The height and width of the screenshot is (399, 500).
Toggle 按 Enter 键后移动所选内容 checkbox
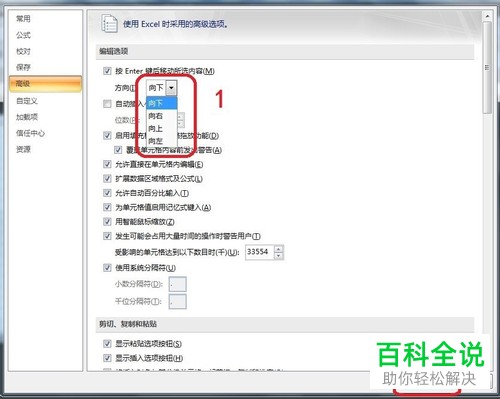107,71
